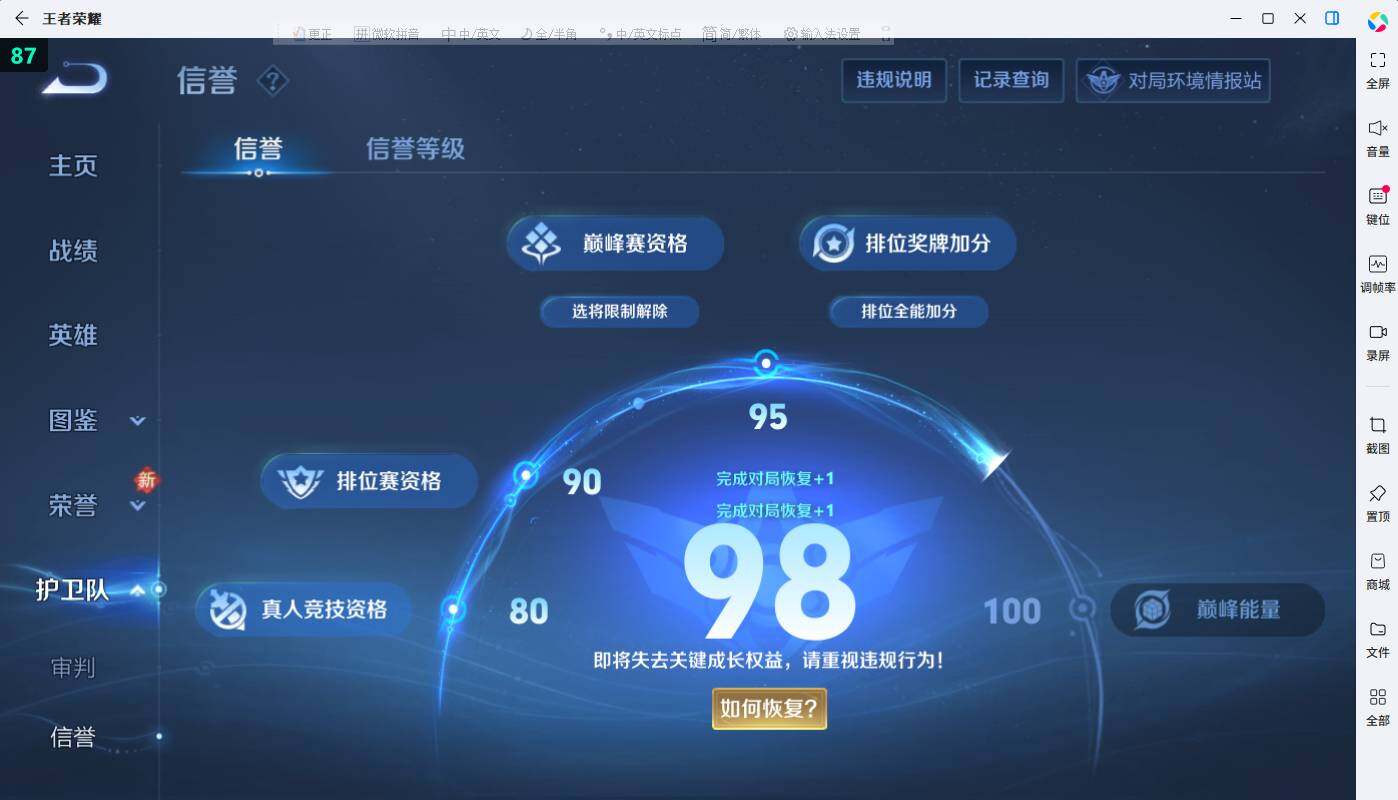Click the help question mark beside 信誉
Screen dimensions: 1398x800
click(273, 81)
